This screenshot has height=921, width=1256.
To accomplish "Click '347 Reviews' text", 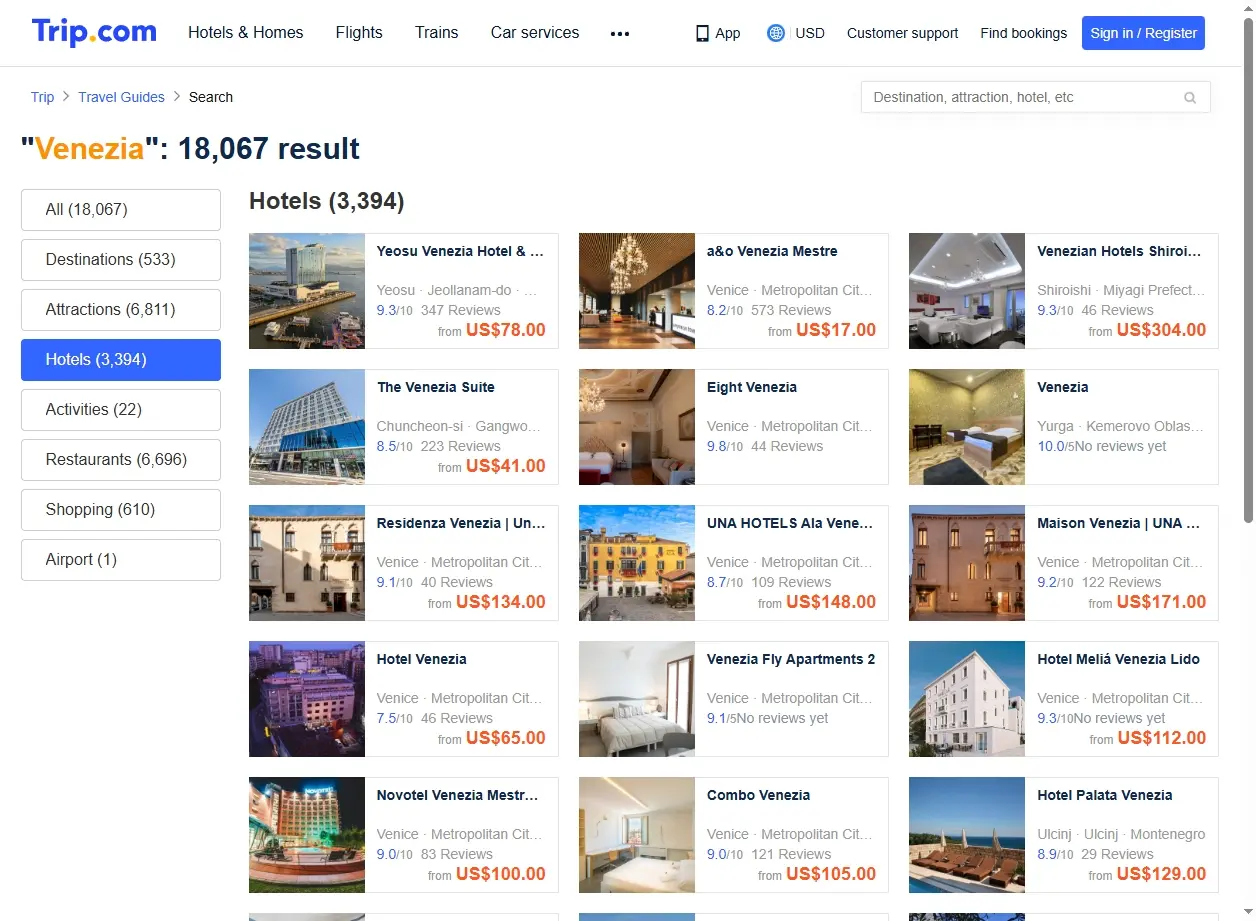I will coord(461,310).
